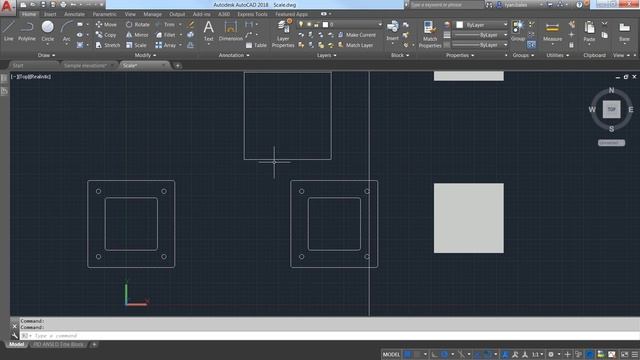
Task: Click ViewCube TOP face
Action: tap(611, 109)
